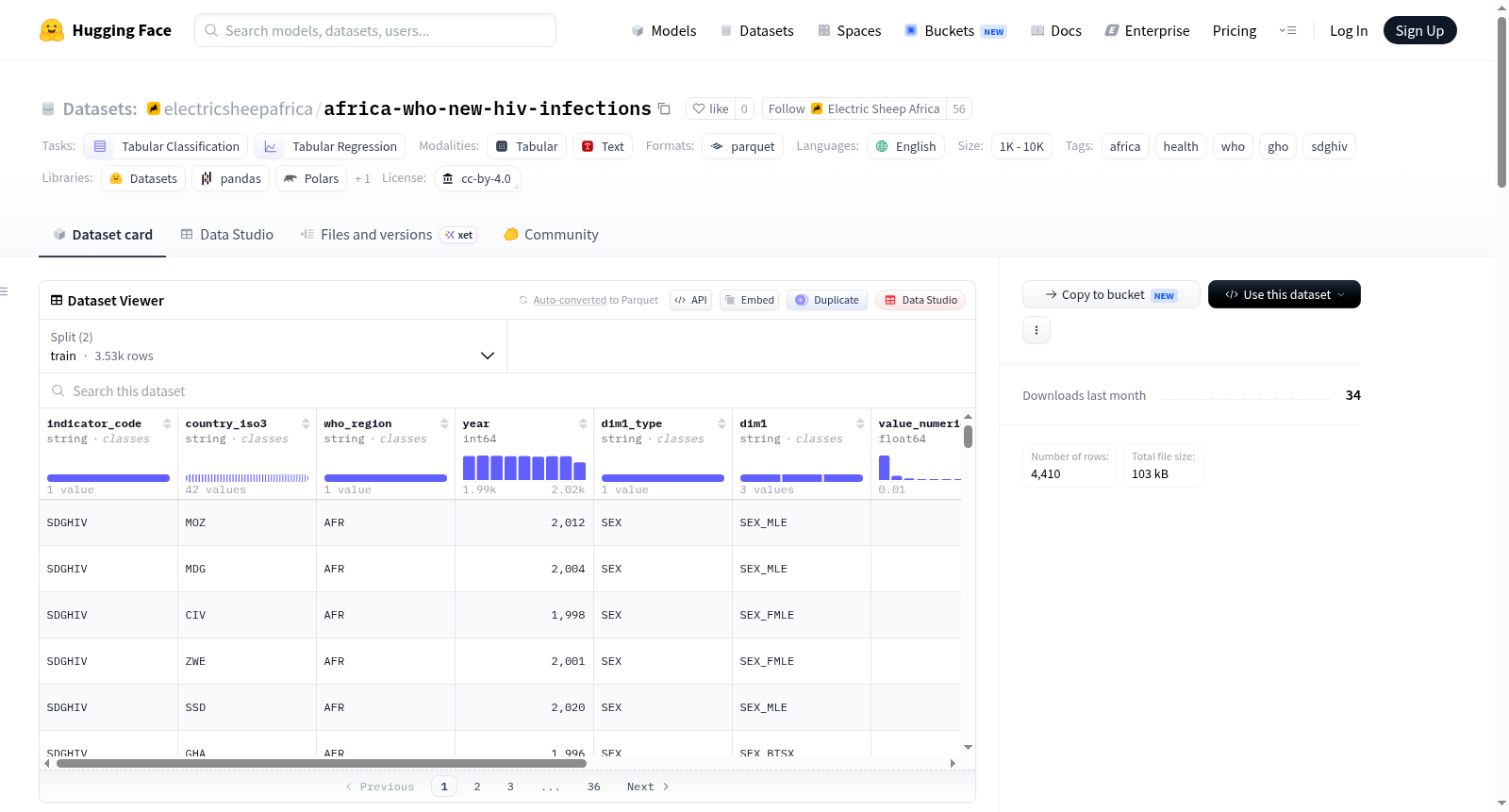
Task: Copy dataset name with the copy icon
Action: [x=664, y=108]
